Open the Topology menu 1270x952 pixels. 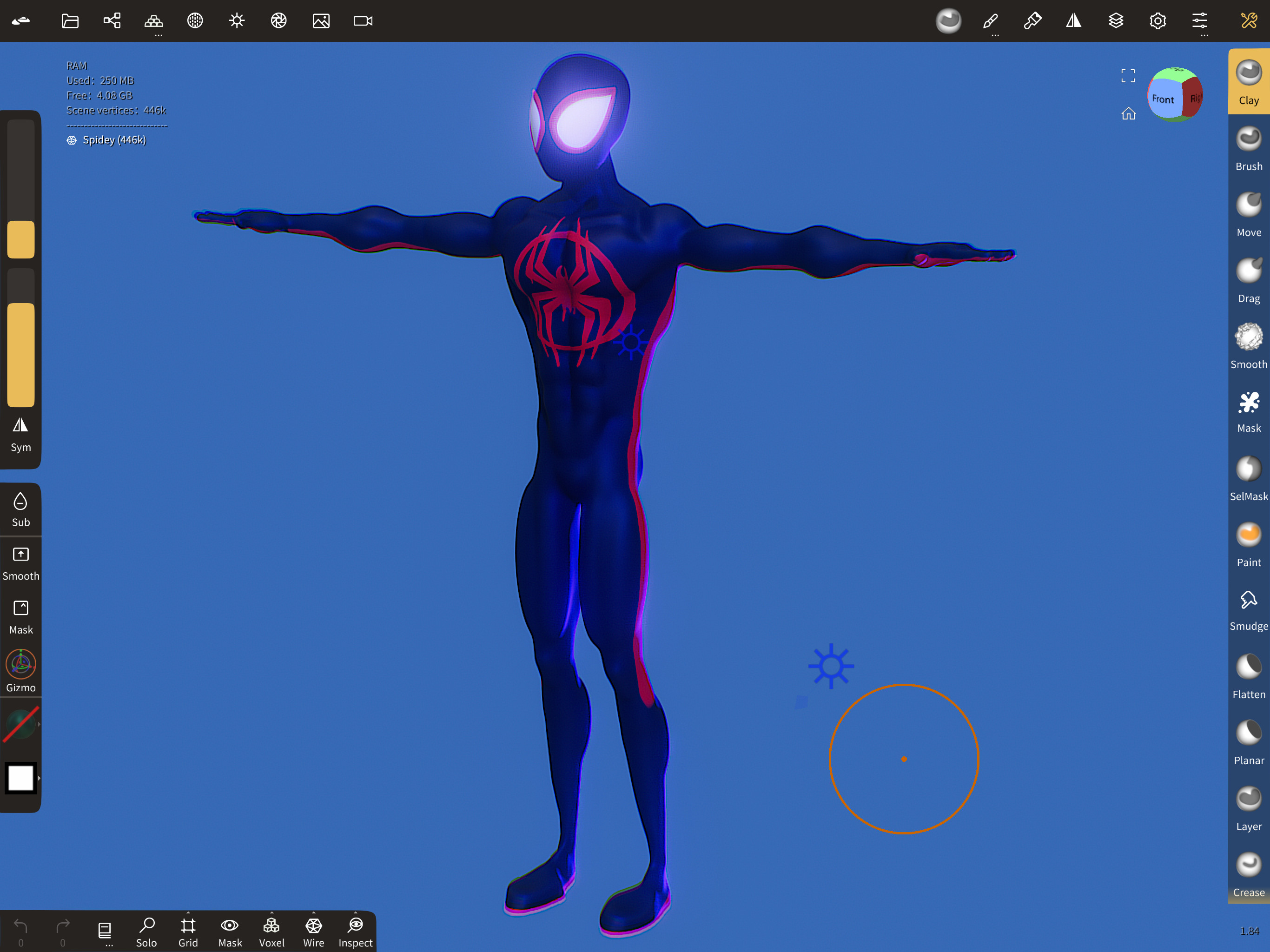(x=153, y=21)
